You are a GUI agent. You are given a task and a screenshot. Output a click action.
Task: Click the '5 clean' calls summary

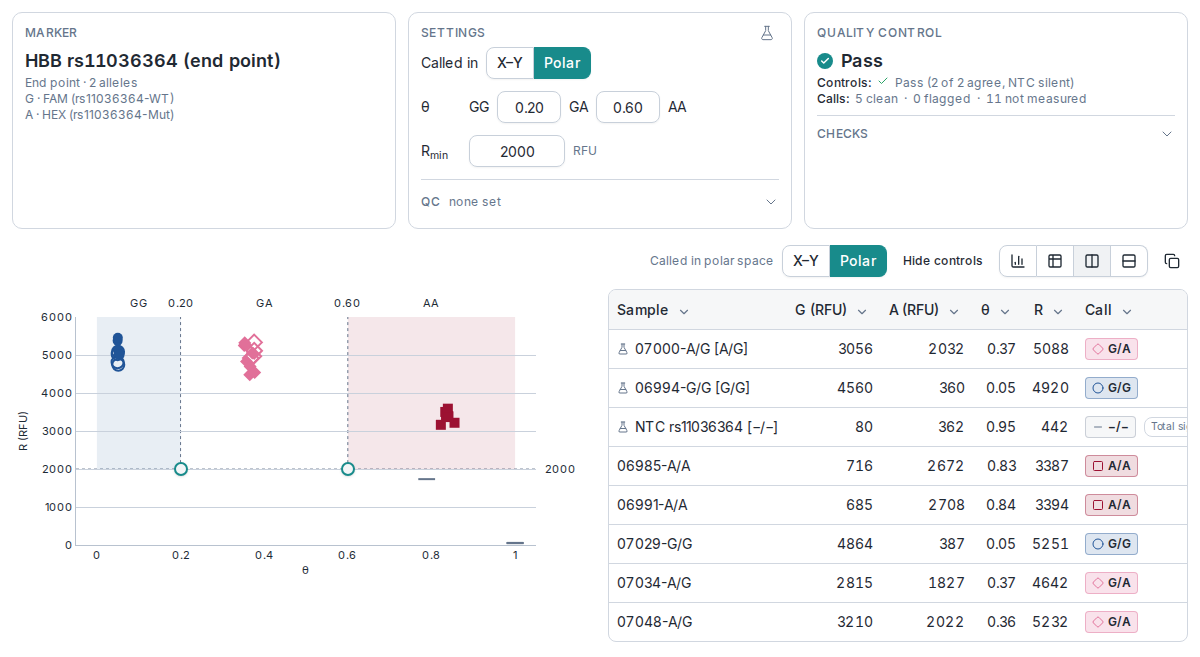pos(876,99)
